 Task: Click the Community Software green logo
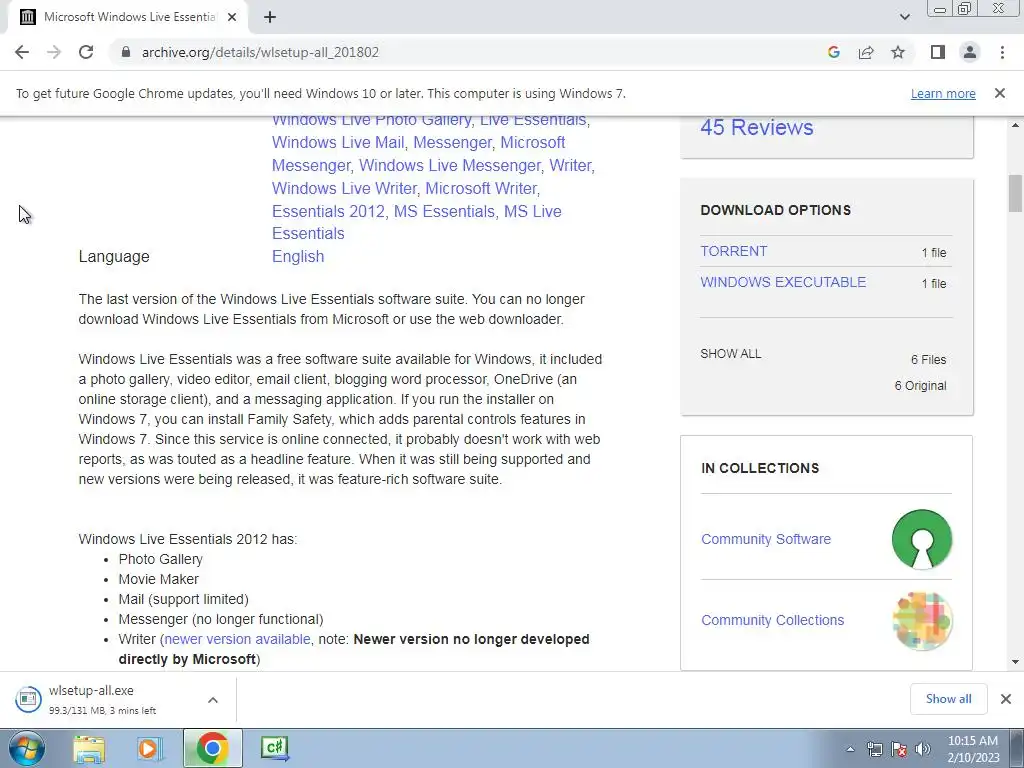[x=921, y=539]
